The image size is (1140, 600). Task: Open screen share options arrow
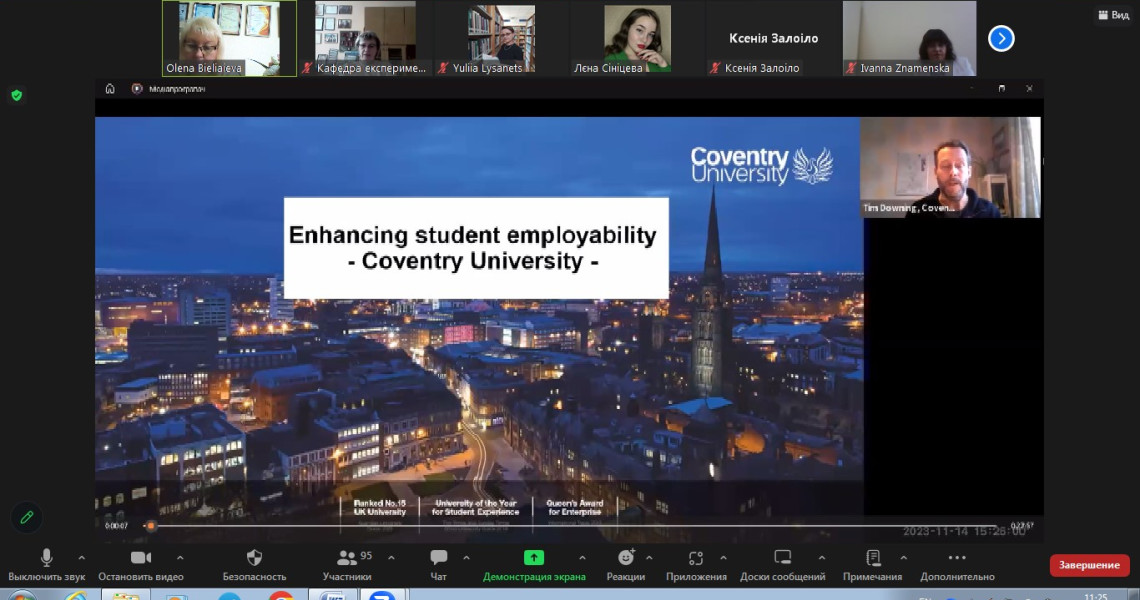(x=582, y=558)
